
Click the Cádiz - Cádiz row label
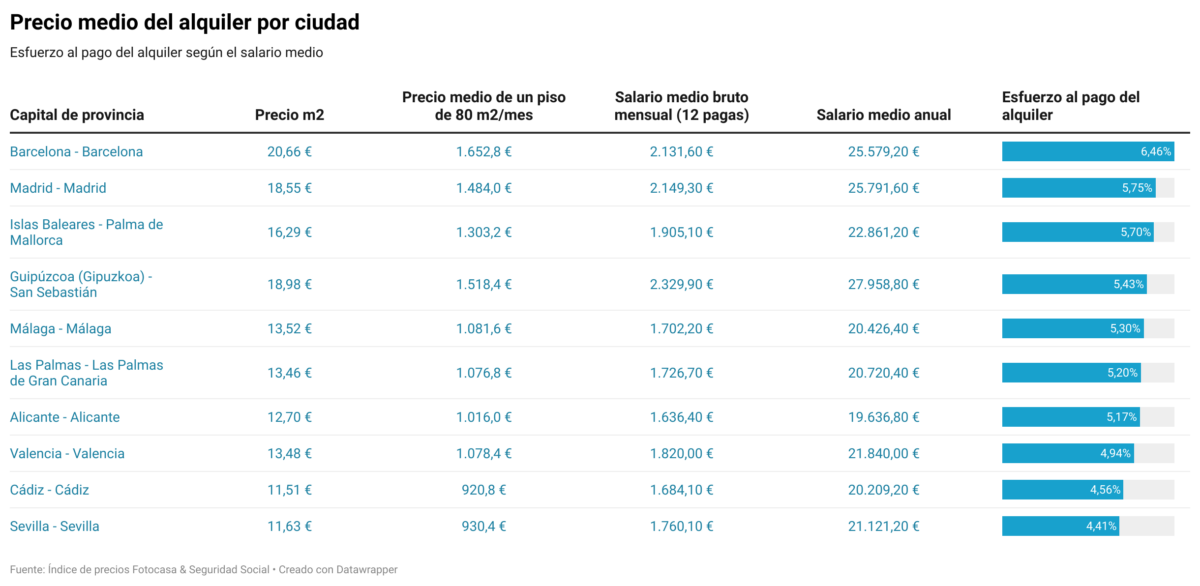click(x=49, y=490)
